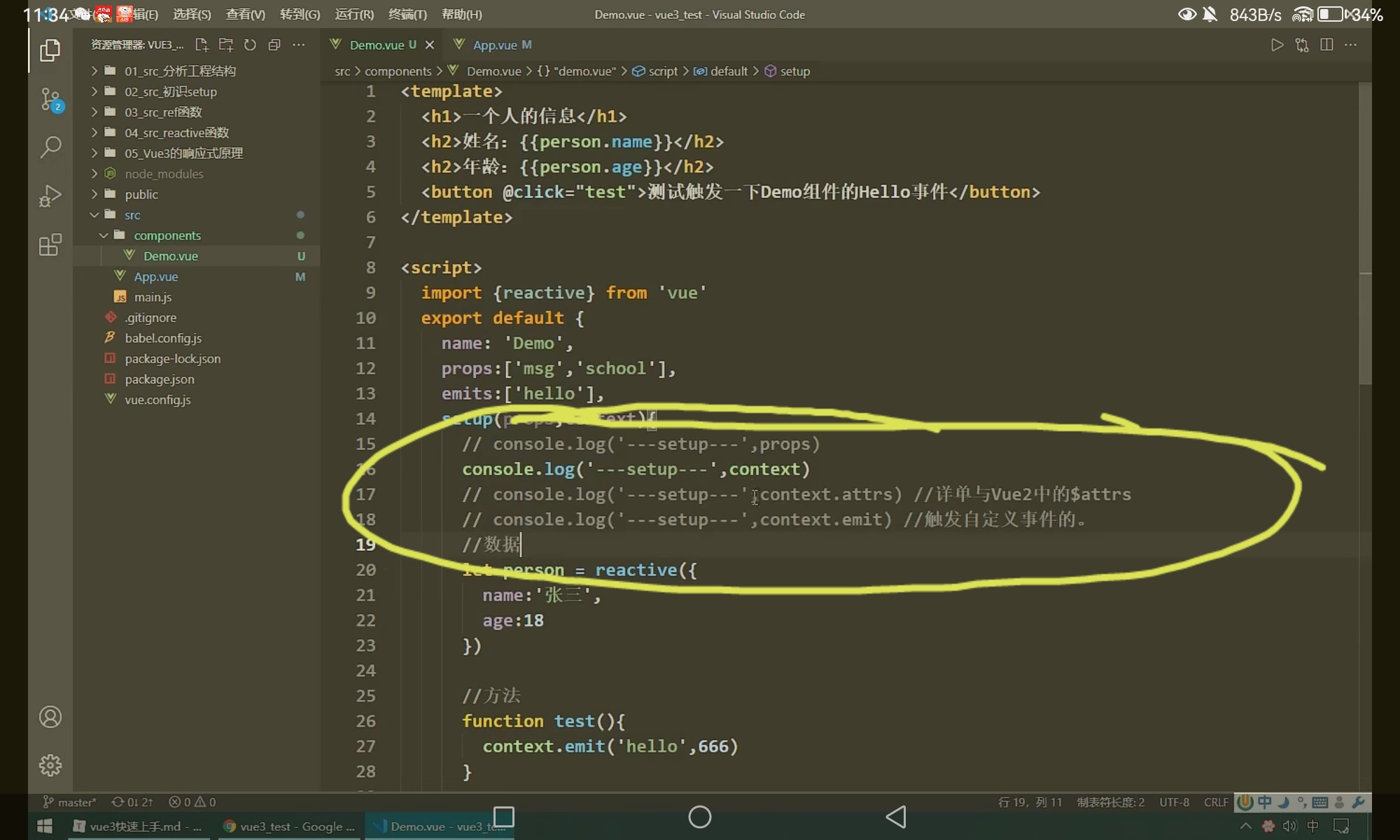
Task: Open the Source Control view
Action: pos(50,99)
